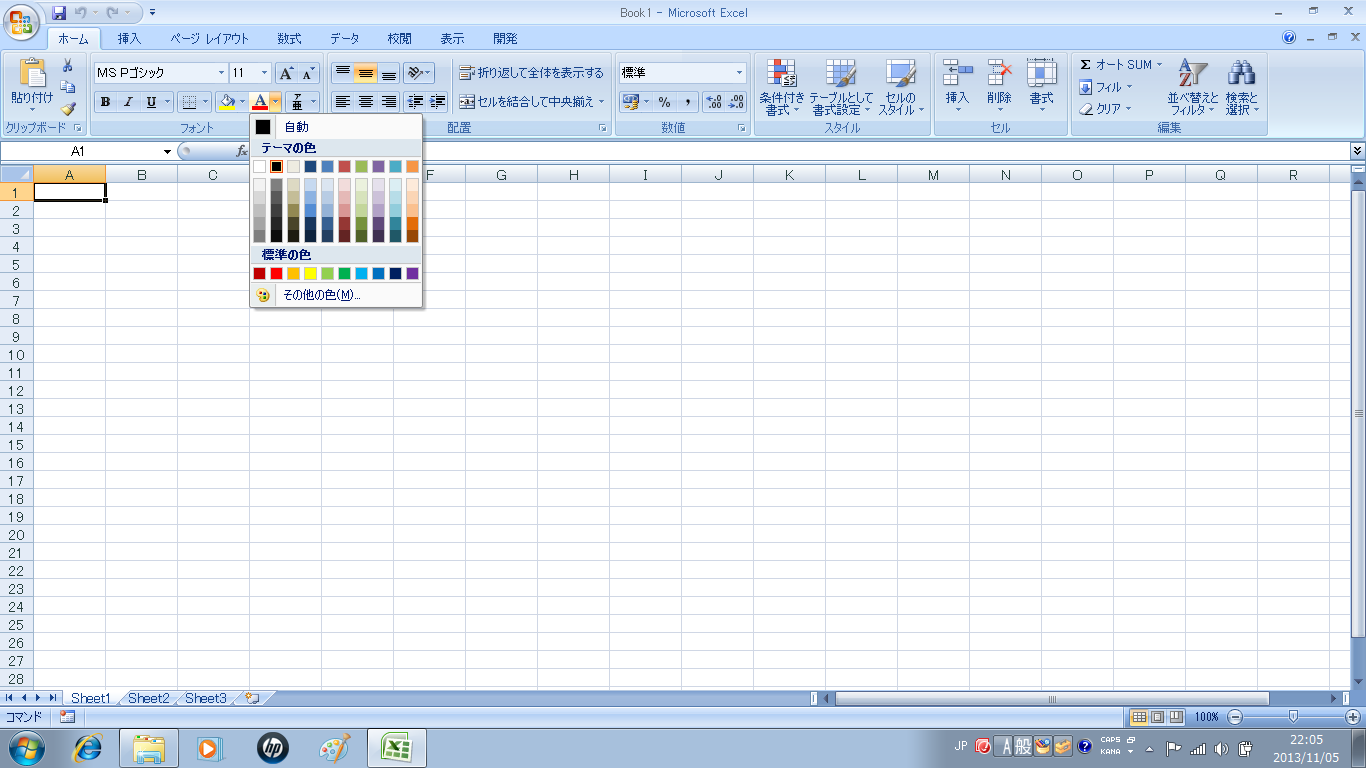Open the 標準 number format dropdown
The image size is (1366, 768).
[x=739, y=73]
